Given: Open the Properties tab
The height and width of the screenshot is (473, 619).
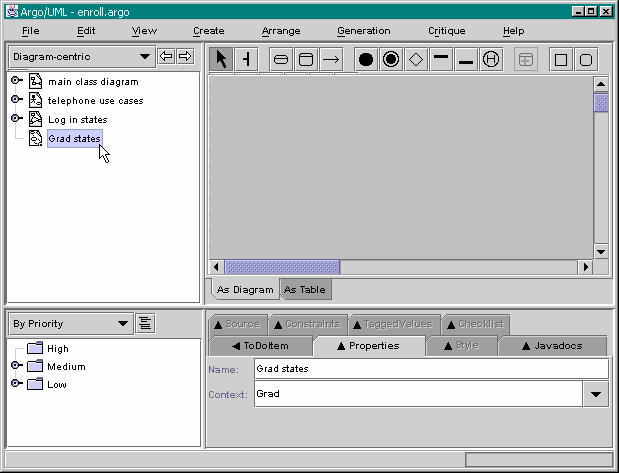Looking at the screenshot, I should (x=368, y=346).
